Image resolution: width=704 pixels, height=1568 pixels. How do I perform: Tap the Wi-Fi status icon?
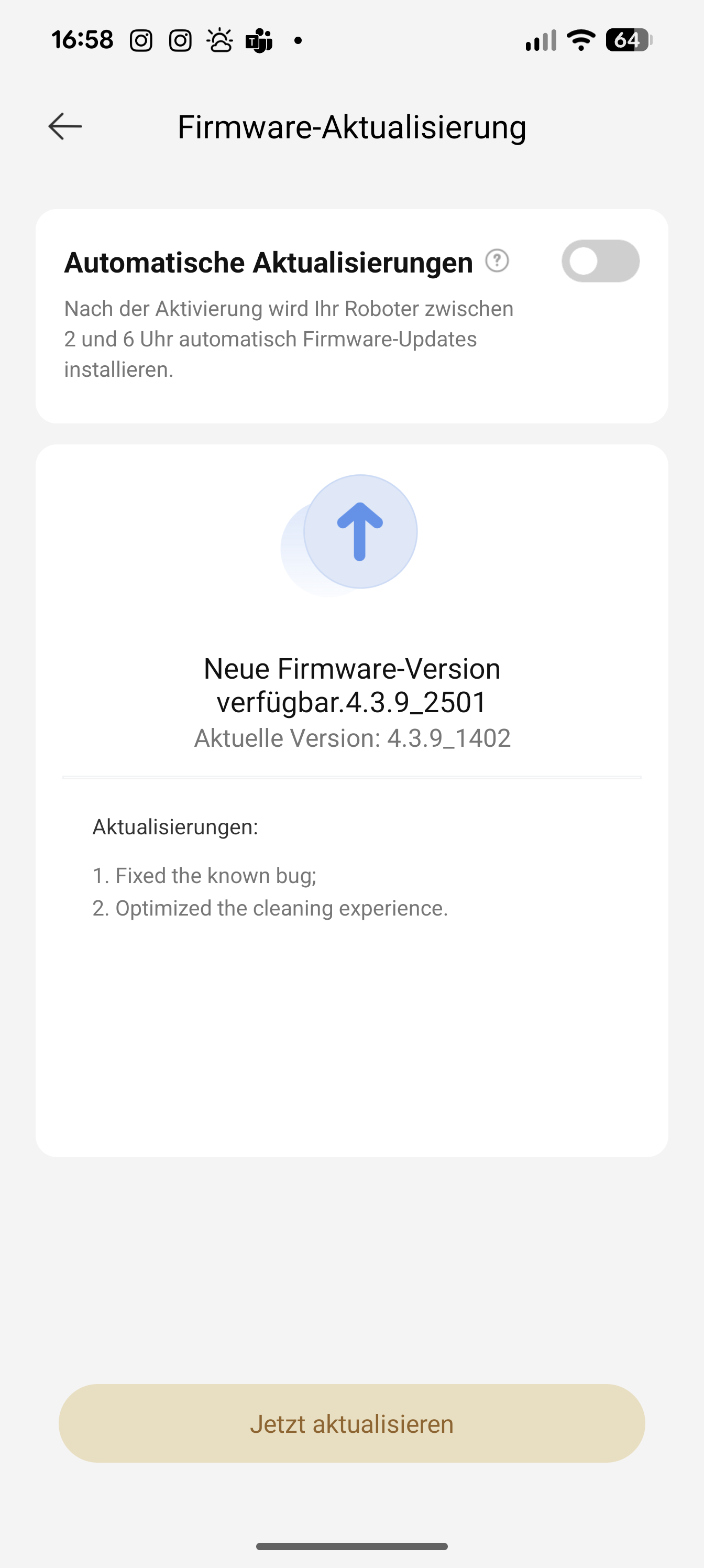pos(580,40)
